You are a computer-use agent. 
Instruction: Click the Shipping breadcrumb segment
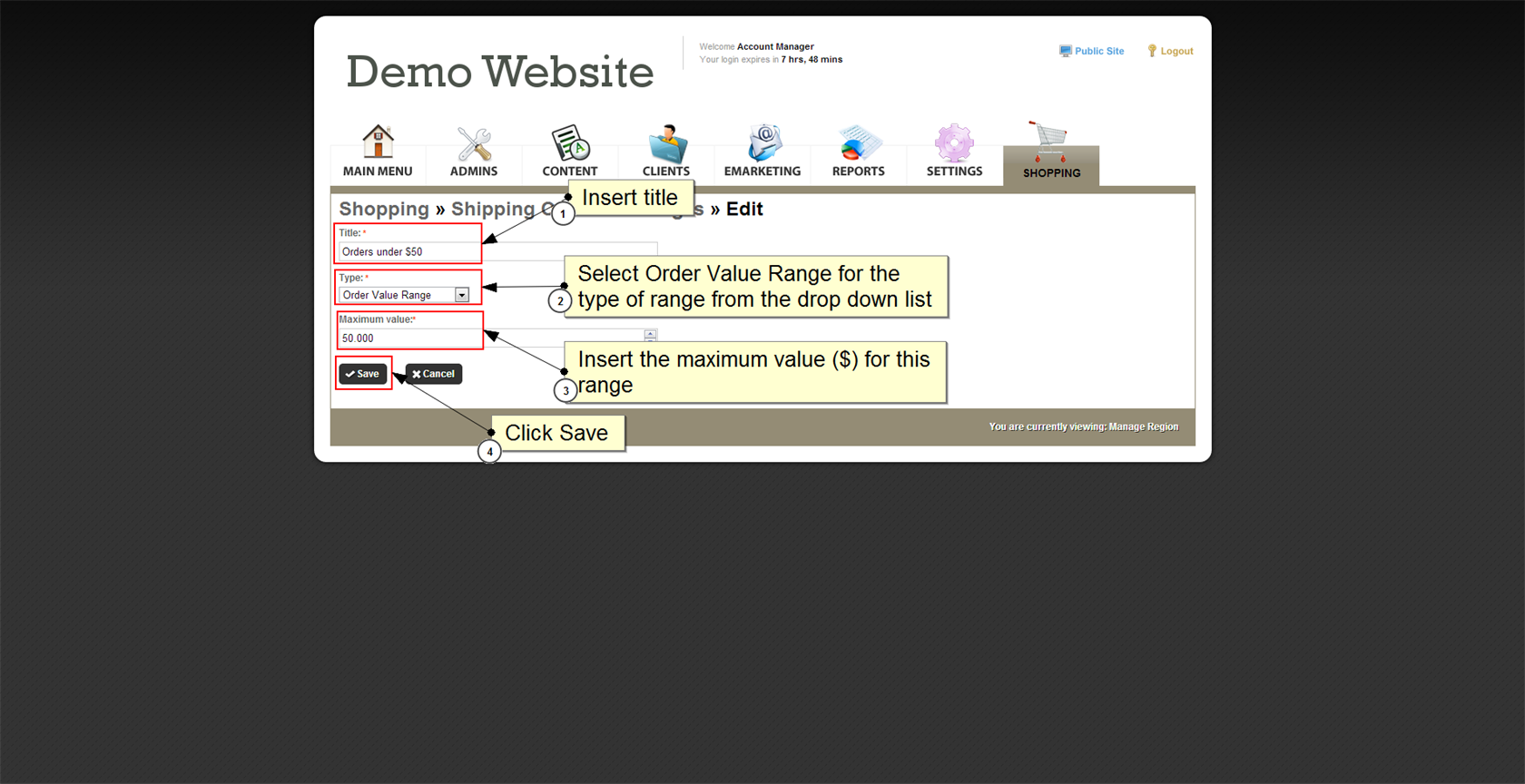pyautogui.click(x=493, y=210)
